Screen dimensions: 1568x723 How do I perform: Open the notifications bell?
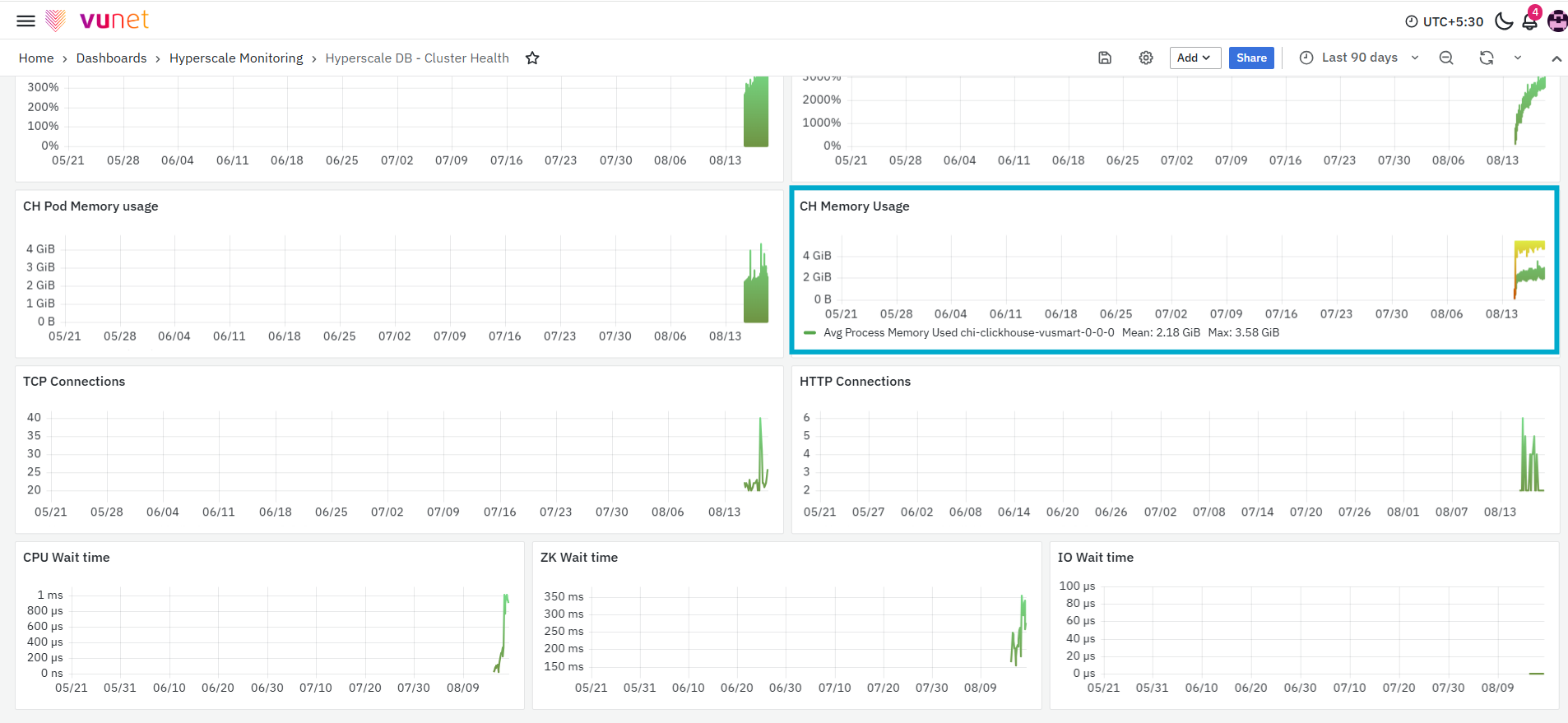point(1530,21)
